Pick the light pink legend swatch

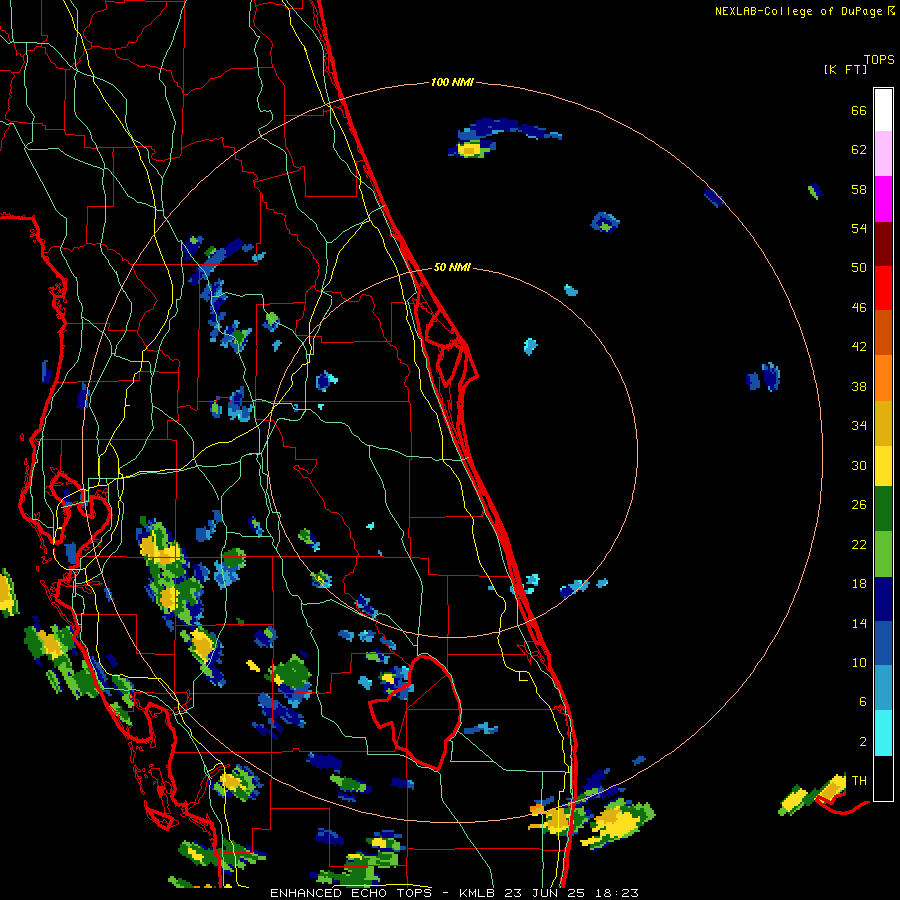(x=883, y=153)
